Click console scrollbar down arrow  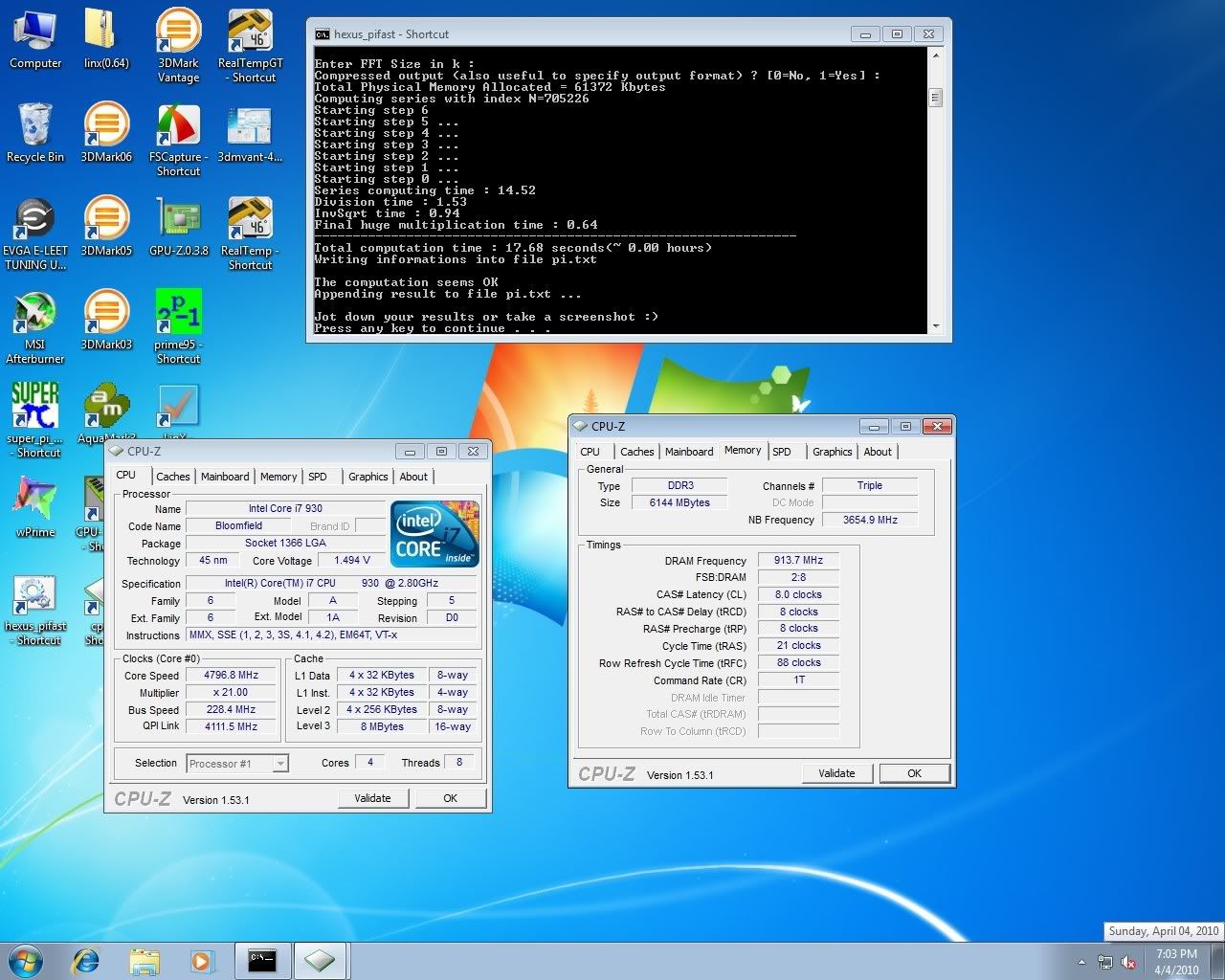click(935, 325)
